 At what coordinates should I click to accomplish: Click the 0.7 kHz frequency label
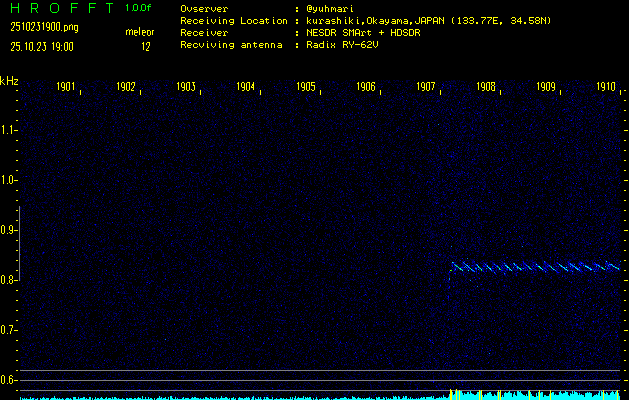pyautogui.click(x=7, y=330)
